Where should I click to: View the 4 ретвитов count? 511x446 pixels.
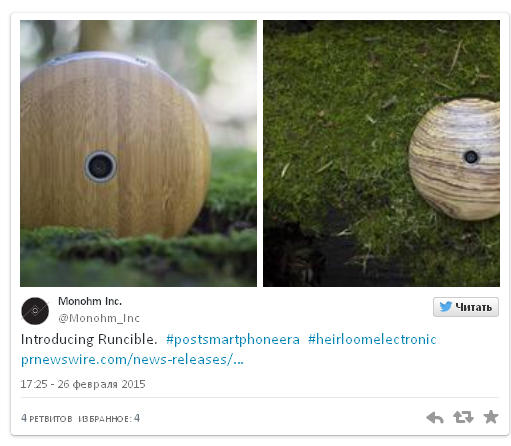tap(47, 418)
